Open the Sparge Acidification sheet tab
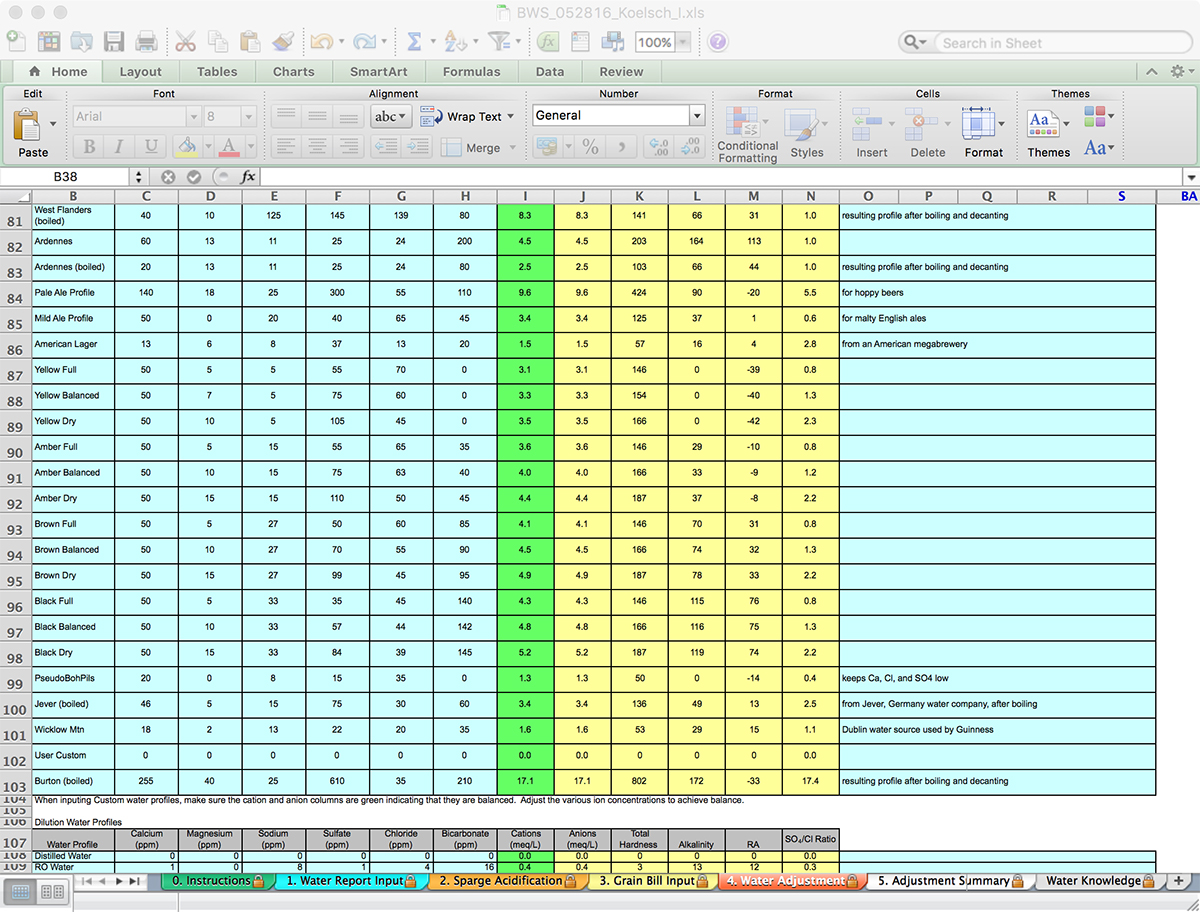1200x912 pixels. (x=500, y=881)
